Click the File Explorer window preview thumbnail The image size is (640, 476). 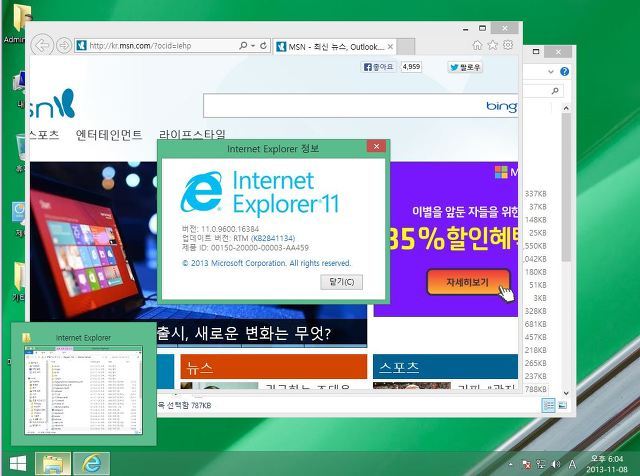(x=83, y=390)
